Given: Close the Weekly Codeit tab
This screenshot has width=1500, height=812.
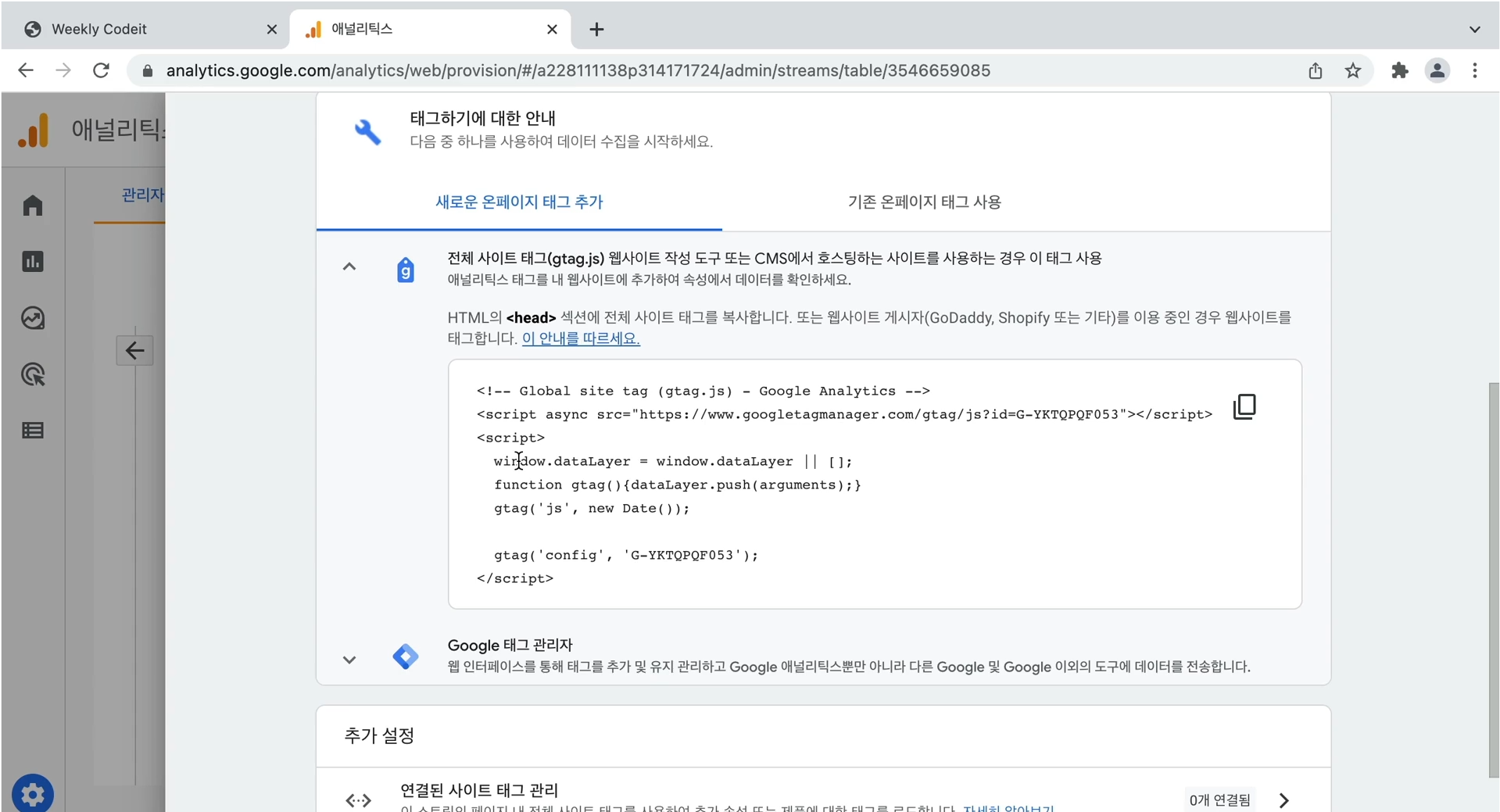Looking at the screenshot, I should point(271,30).
